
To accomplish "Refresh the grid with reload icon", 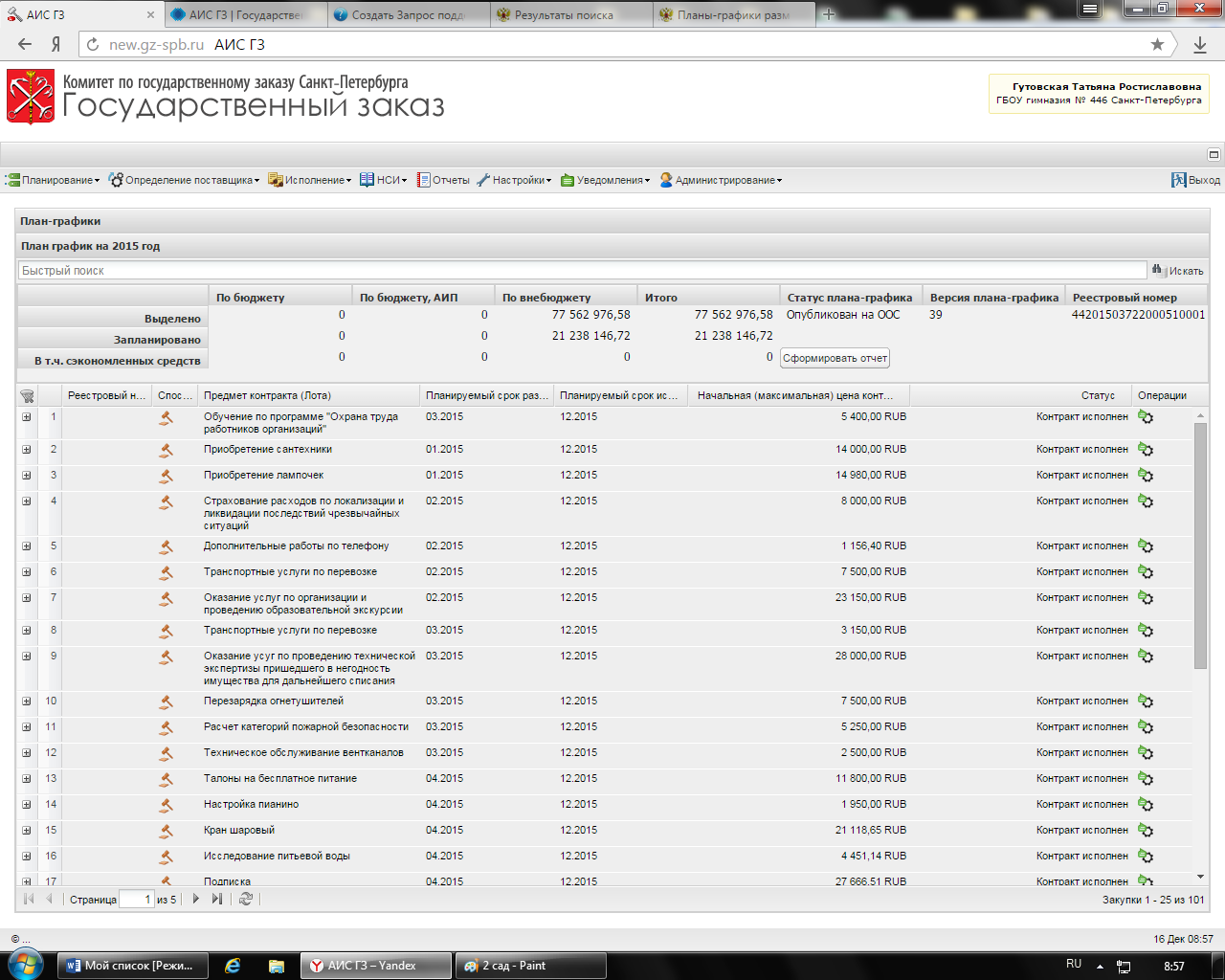I will coord(246,899).
